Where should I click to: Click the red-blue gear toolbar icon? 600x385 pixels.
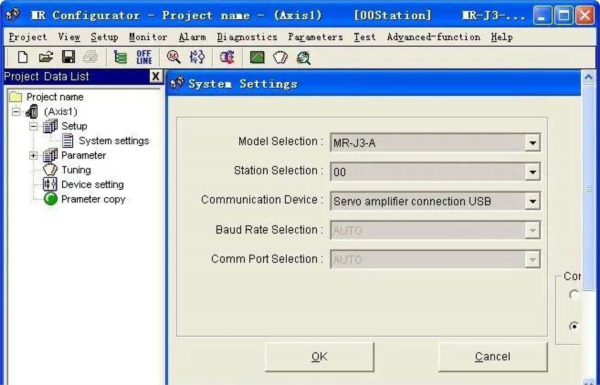227,57
